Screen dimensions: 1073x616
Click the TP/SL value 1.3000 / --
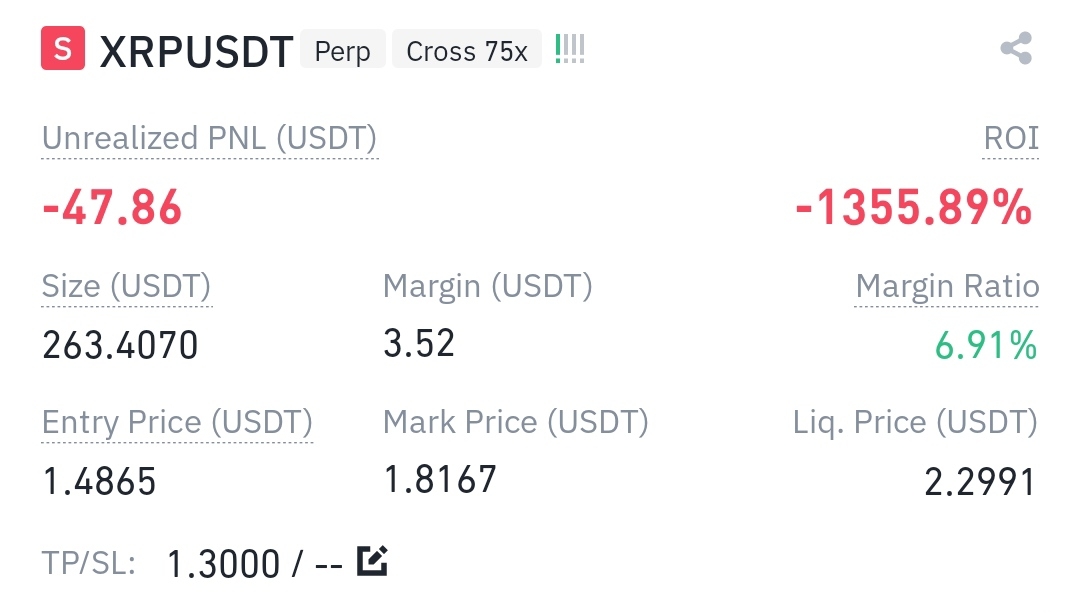tap(255, 564)
